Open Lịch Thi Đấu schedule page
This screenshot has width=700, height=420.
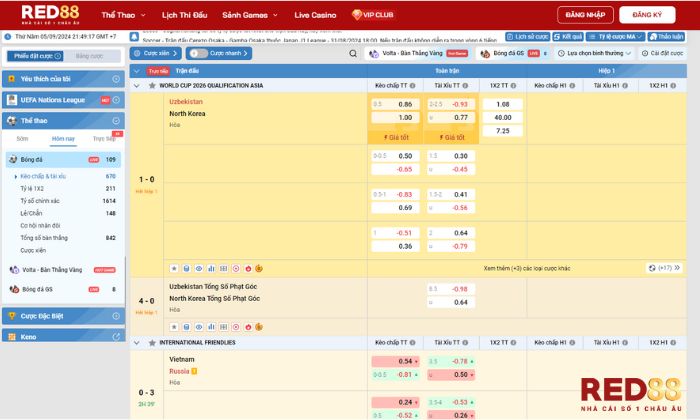tap(184, 15)
